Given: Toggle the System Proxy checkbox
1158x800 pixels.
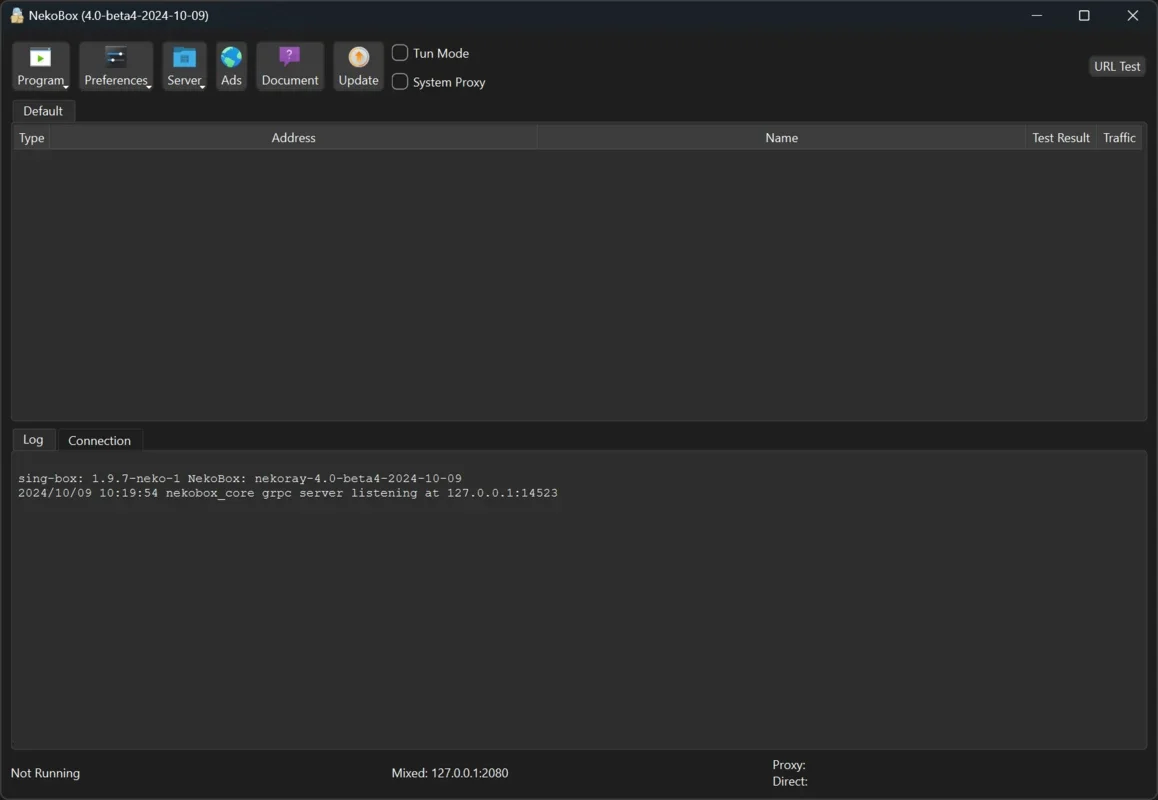Looking at the screenshot, I should (x=400, y=82).
